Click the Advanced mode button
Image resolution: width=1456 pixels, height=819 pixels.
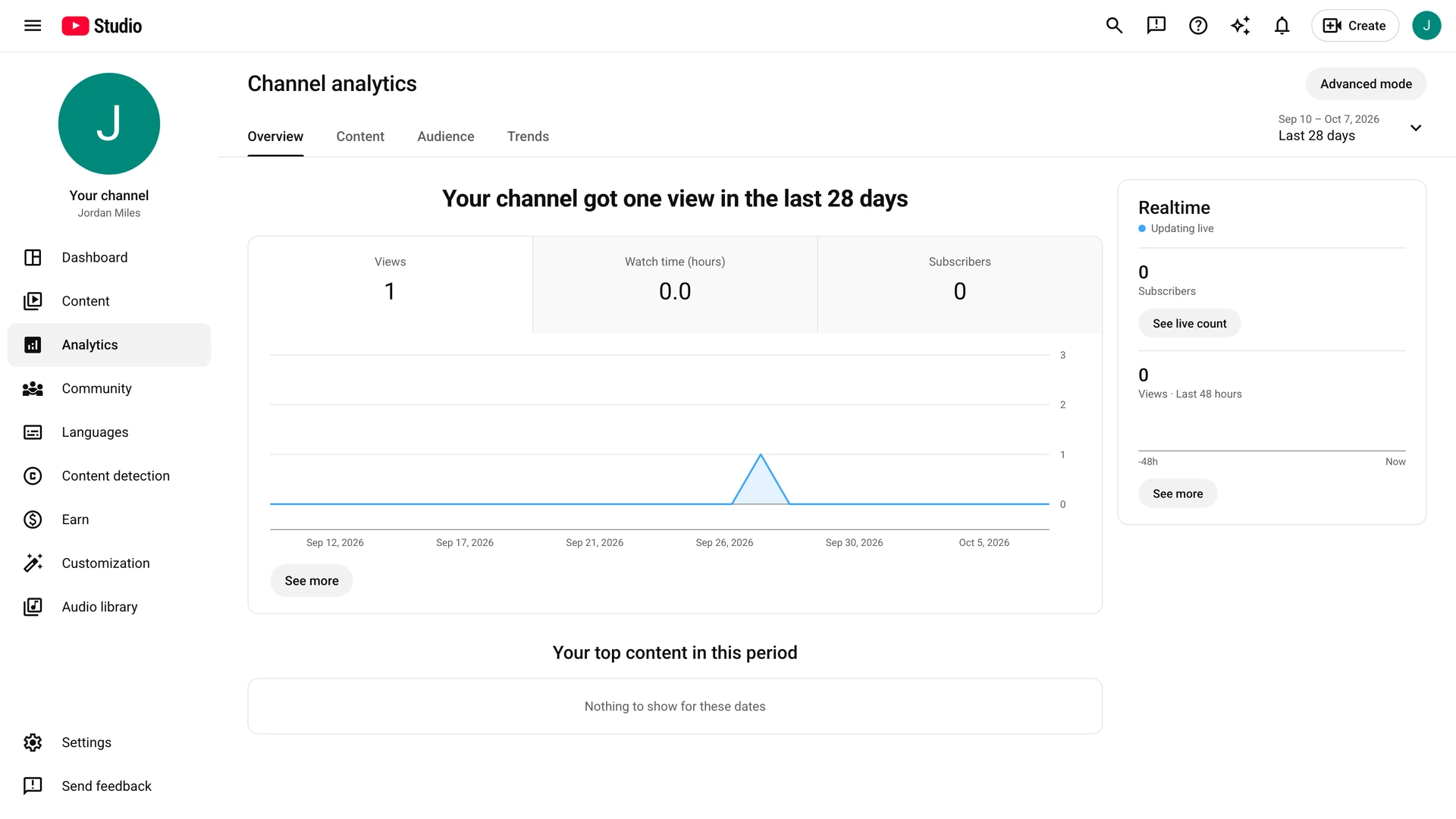tap(1366, 84)
